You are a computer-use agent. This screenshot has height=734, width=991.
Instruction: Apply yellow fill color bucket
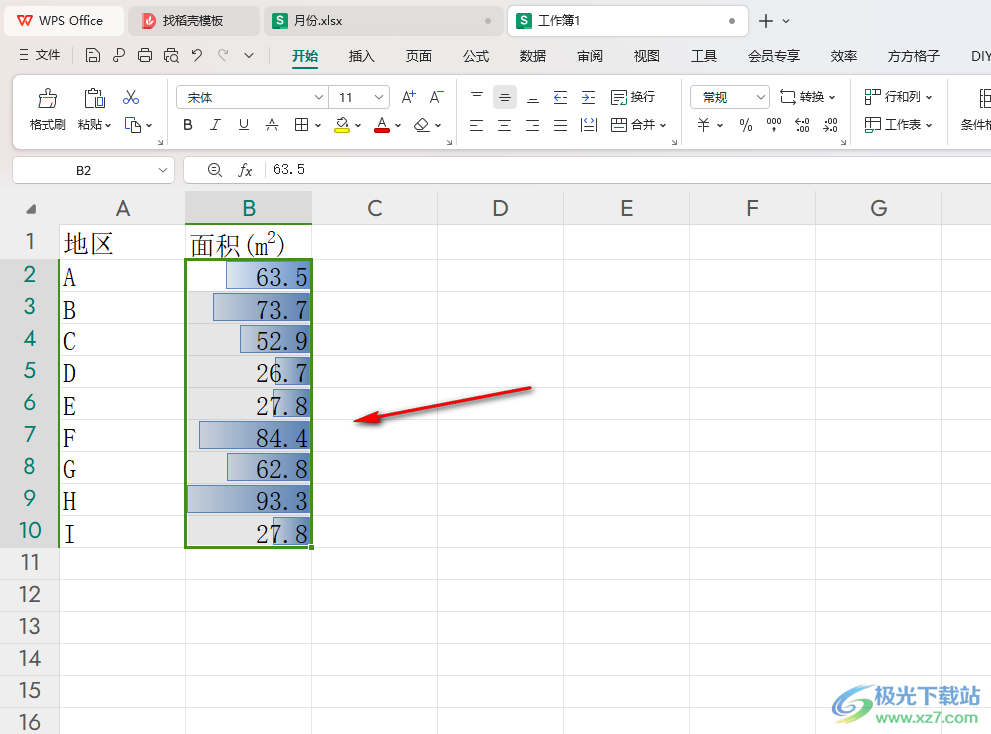pos(342,125)
